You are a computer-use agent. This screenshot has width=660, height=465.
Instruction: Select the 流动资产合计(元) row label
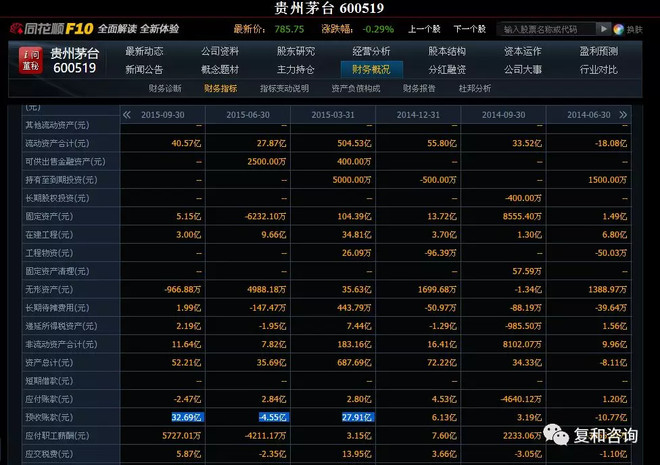point(57,143)
